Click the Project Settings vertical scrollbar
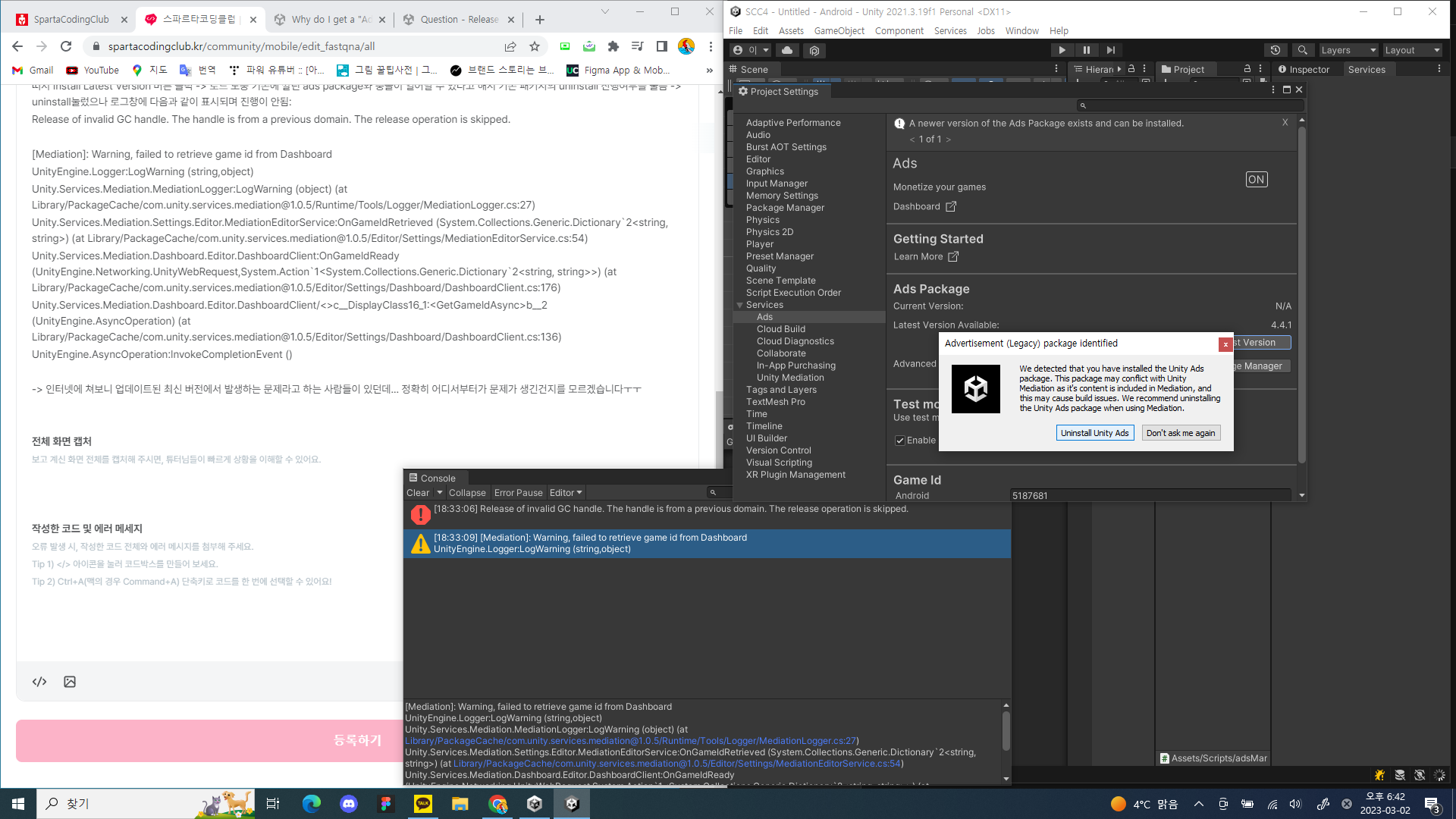The height and width of the screenshot is (819, 1456). [1302, 296]
